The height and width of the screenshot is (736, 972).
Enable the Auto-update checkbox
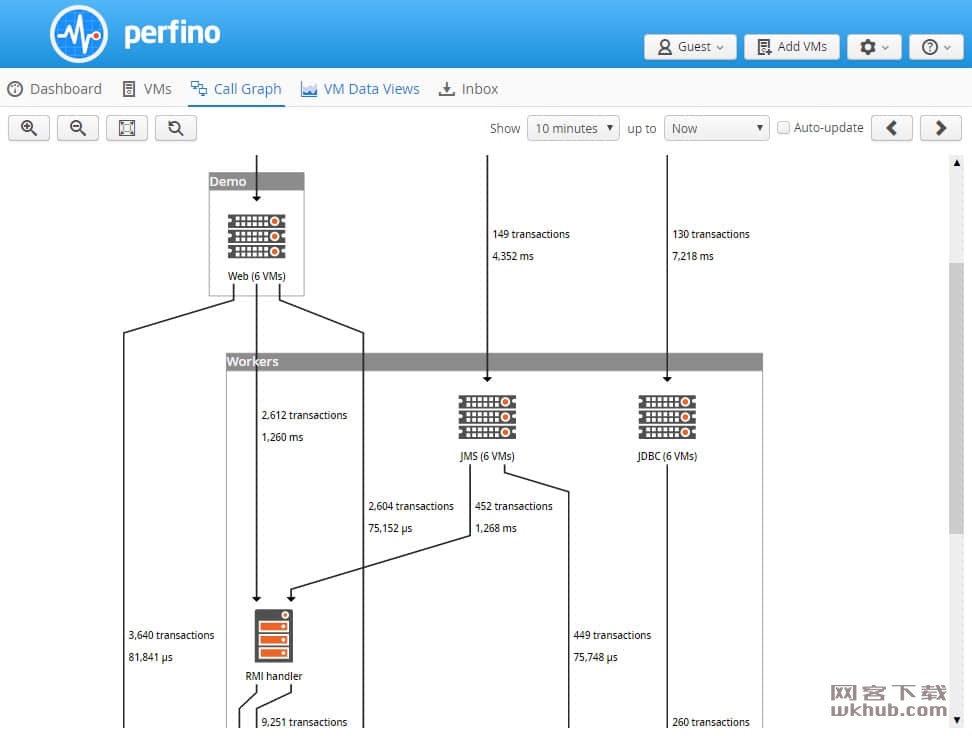pos(784,128)
